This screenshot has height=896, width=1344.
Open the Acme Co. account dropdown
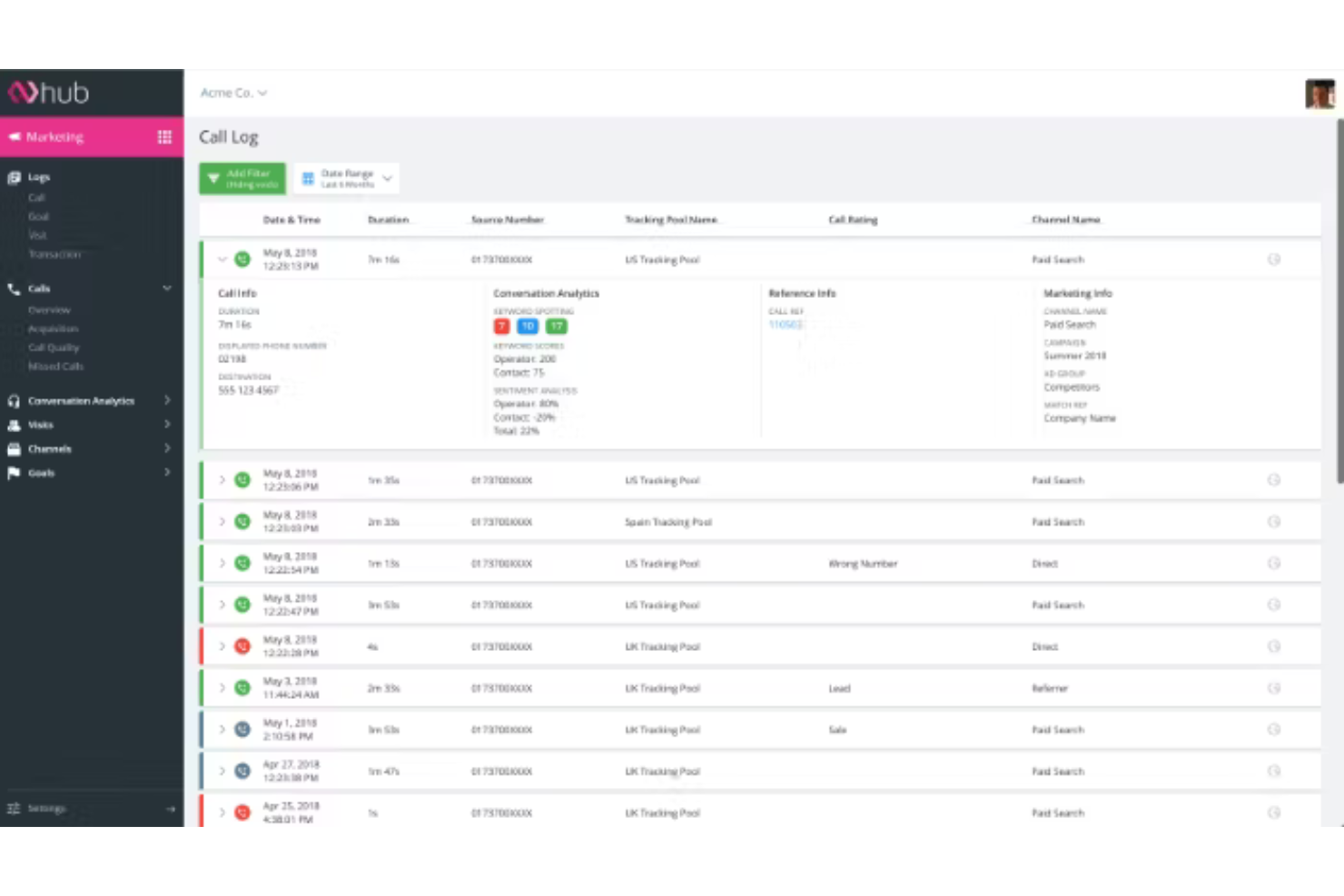233,93
